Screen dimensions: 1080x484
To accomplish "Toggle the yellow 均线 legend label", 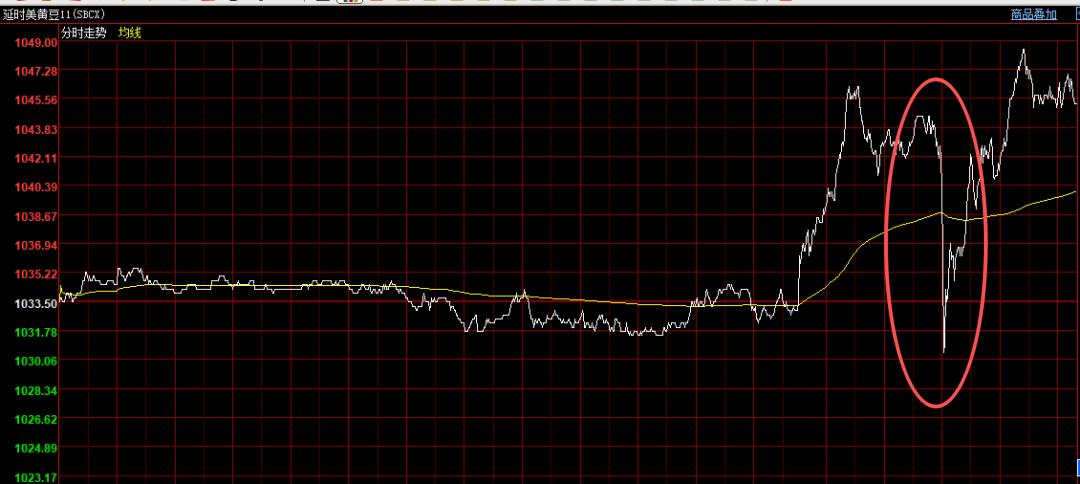I will (130, 33).
